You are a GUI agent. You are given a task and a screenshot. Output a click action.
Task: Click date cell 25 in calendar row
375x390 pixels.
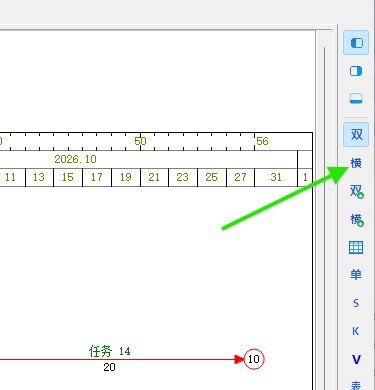click(x=212, y=177)
